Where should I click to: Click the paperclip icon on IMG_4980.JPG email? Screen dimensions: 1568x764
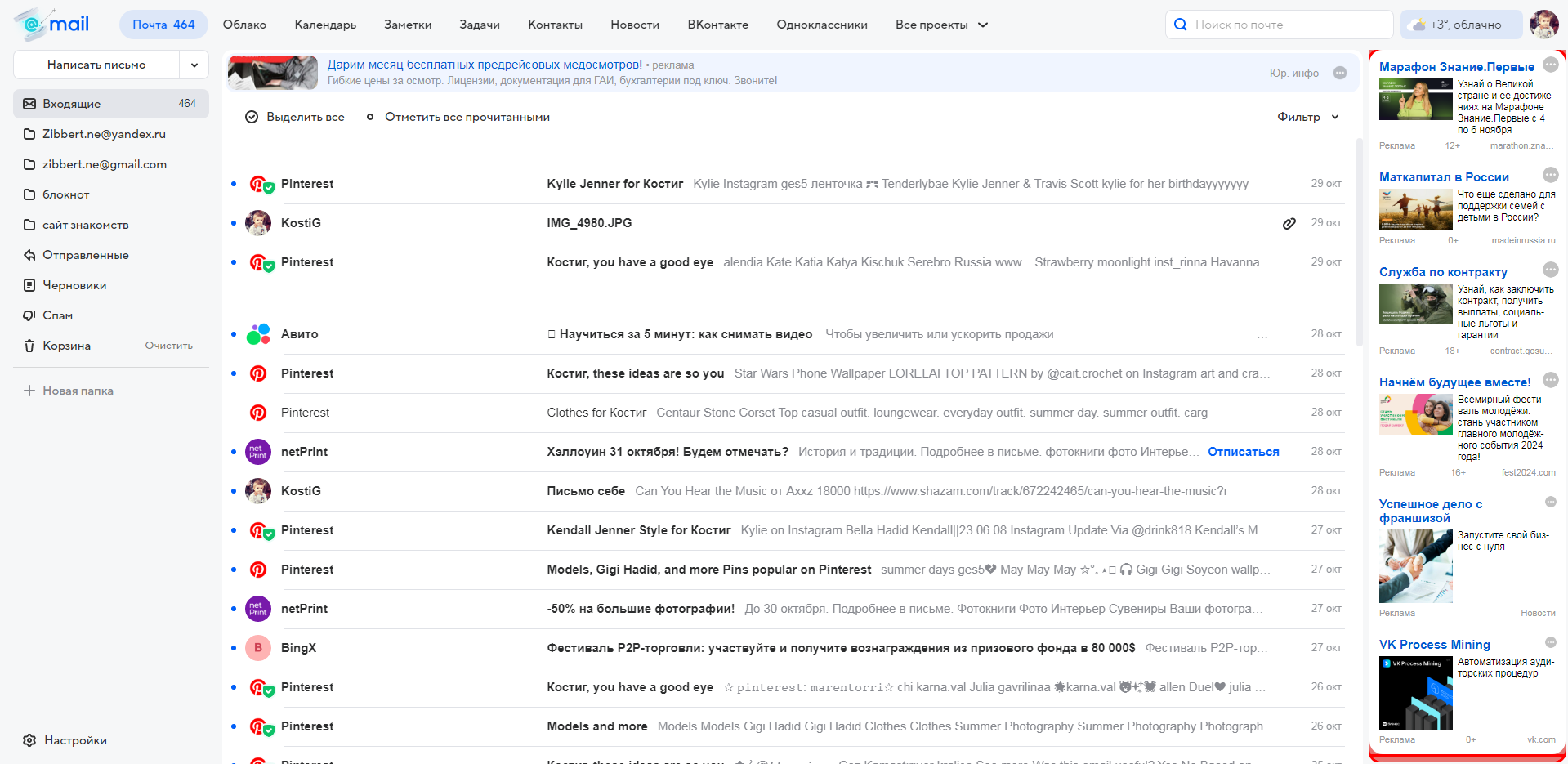(1289, 222)
